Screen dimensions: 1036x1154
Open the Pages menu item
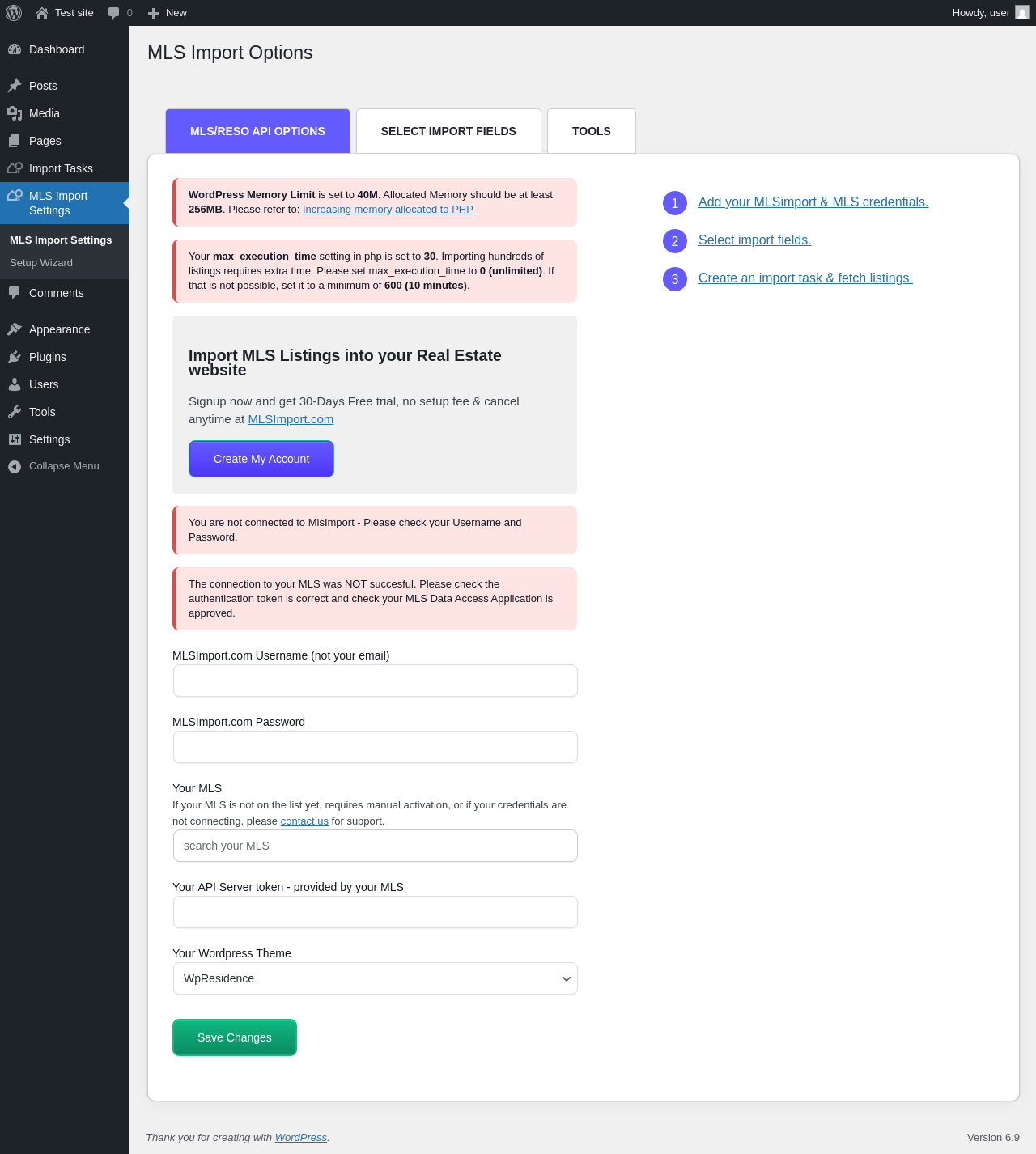pos(65,141)
